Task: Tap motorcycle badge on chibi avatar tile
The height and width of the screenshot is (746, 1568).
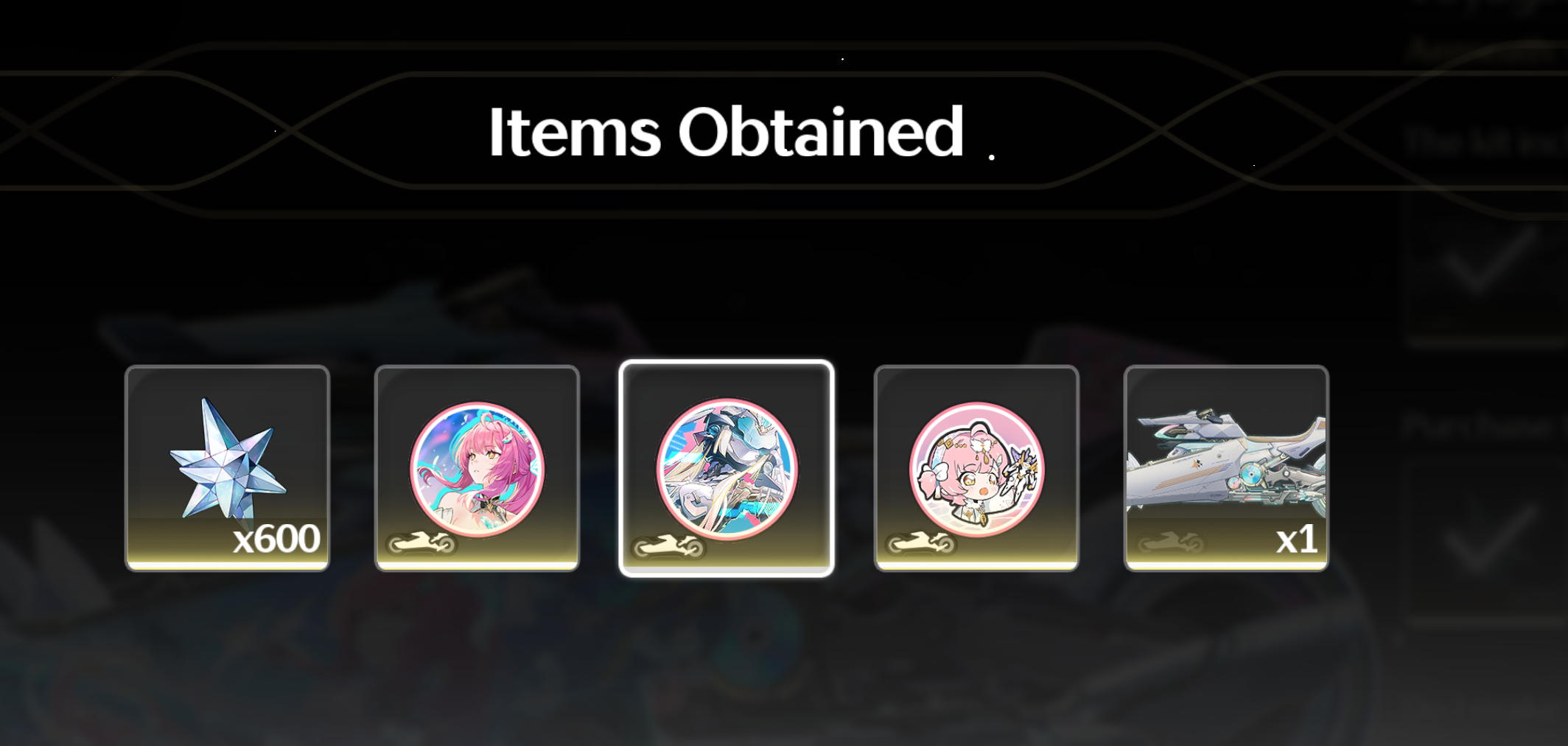Action: tap(921, 544)
